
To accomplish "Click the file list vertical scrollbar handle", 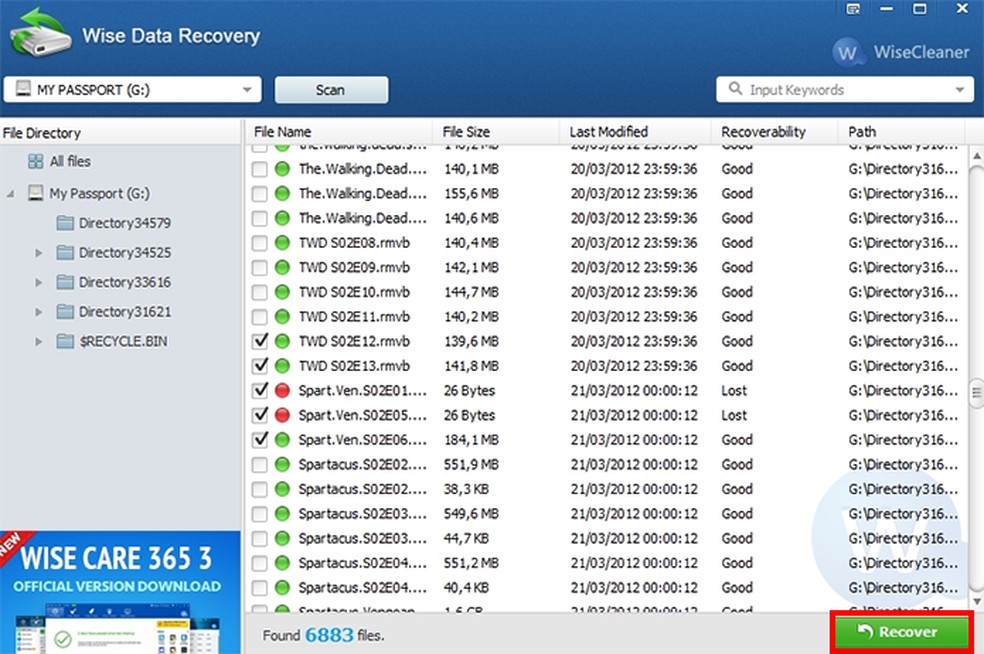I will (976, 391).
